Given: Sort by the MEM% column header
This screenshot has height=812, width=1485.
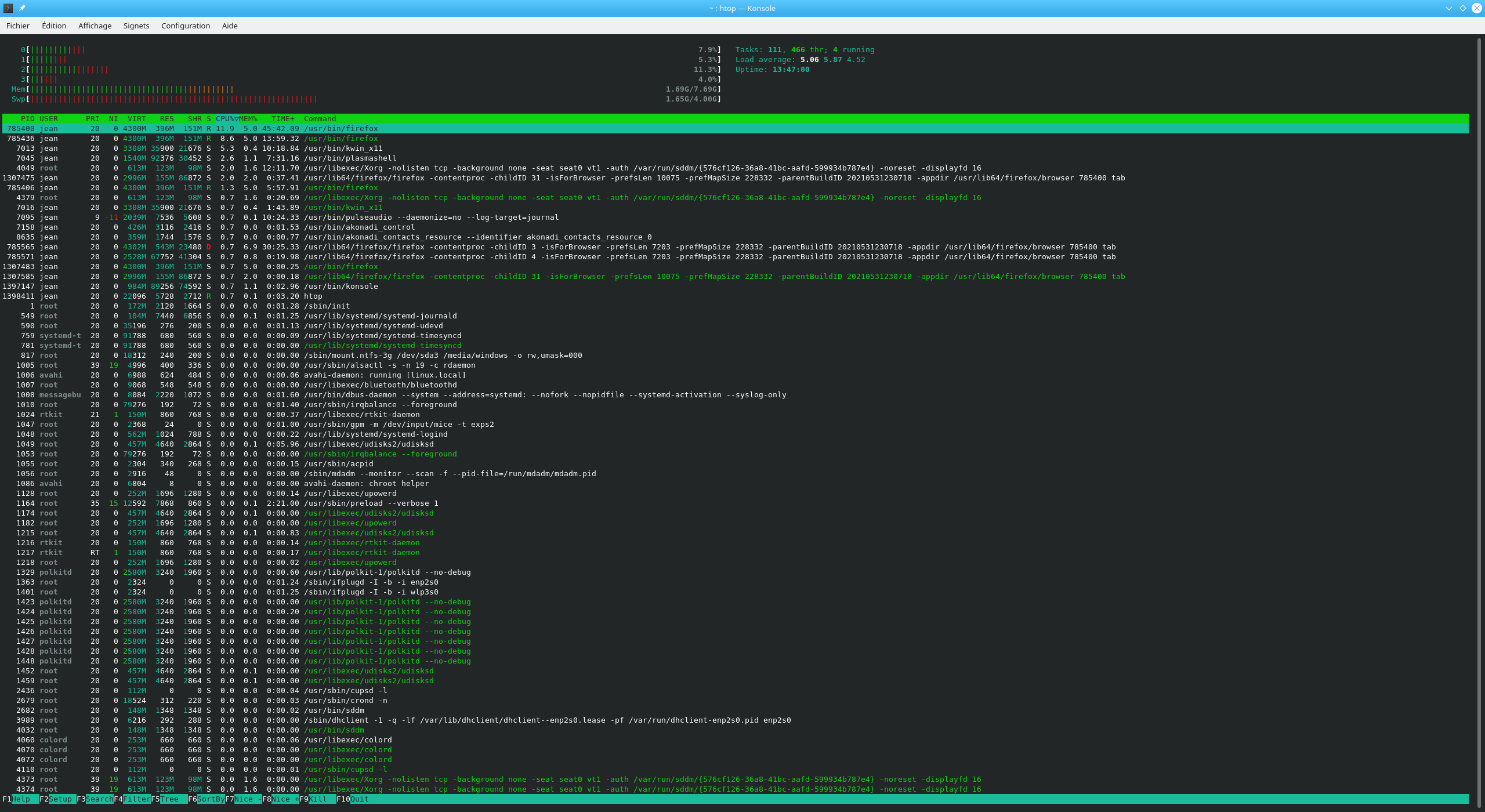Looking at the screenshot, I should point(248,119).
